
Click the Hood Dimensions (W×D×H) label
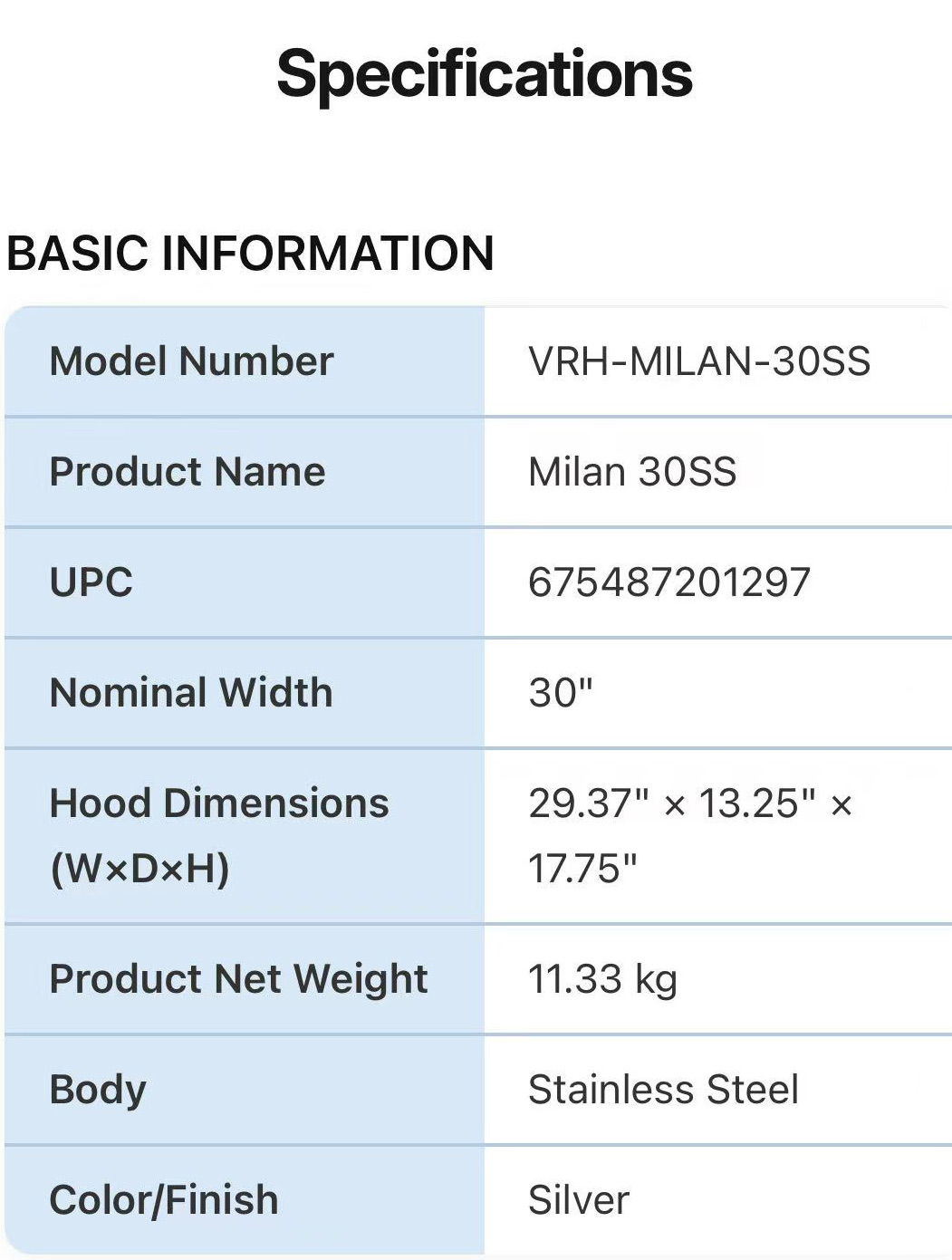219,836
